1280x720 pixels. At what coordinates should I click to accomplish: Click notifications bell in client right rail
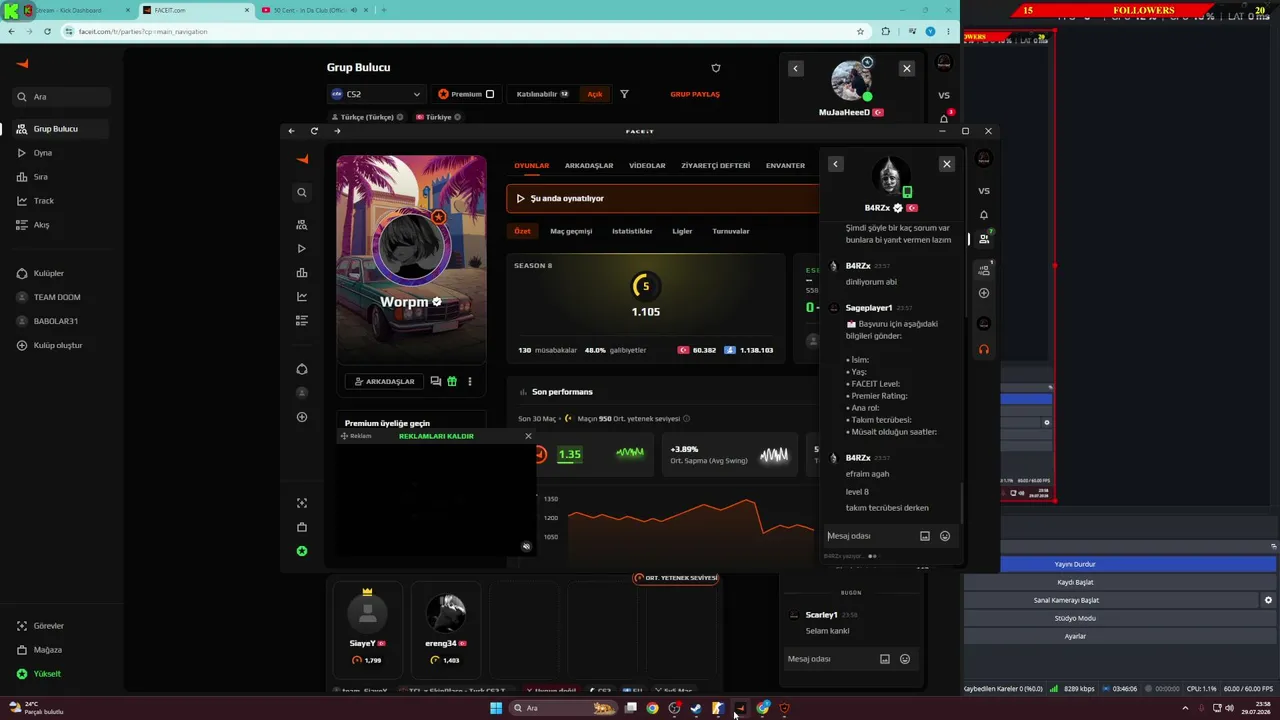click(984, 215)
